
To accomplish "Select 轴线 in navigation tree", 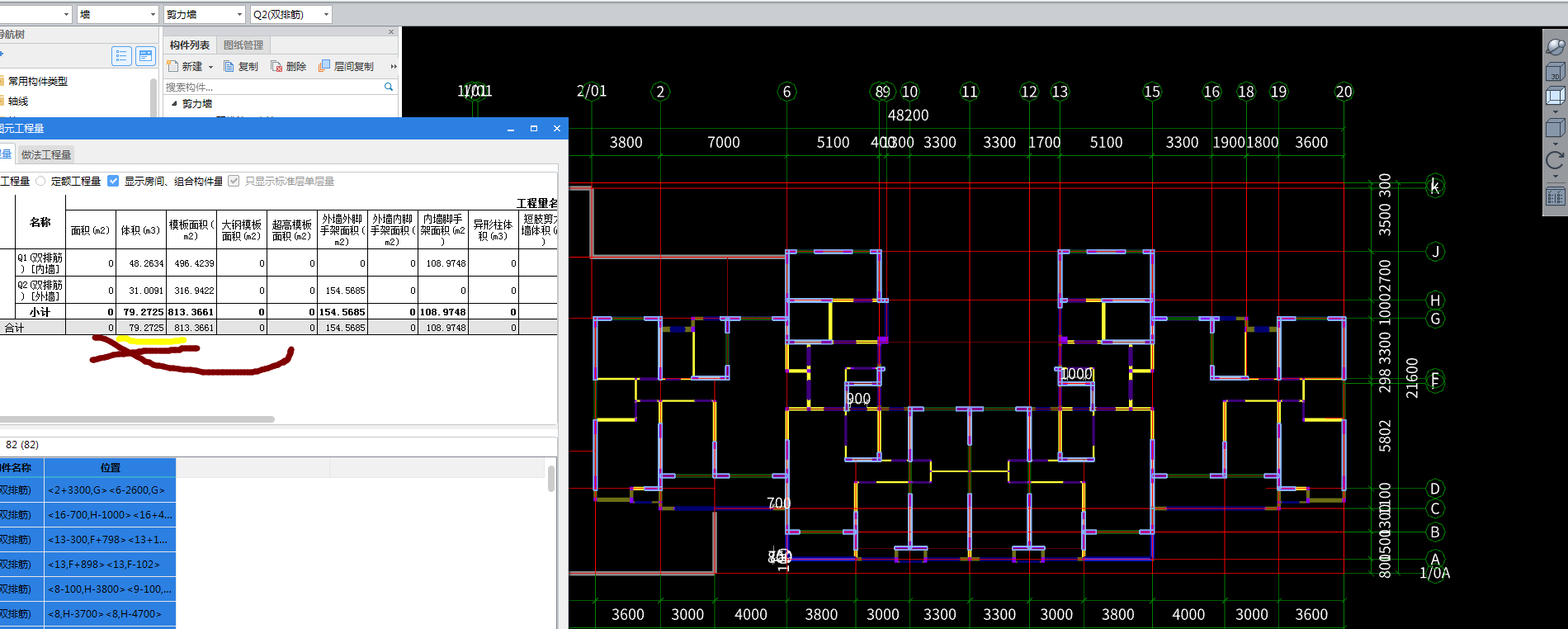I will (x=18, y=101).
